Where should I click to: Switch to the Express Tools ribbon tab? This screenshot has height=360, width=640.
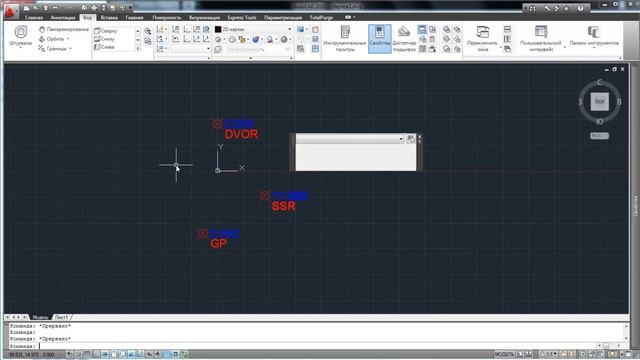242,18
